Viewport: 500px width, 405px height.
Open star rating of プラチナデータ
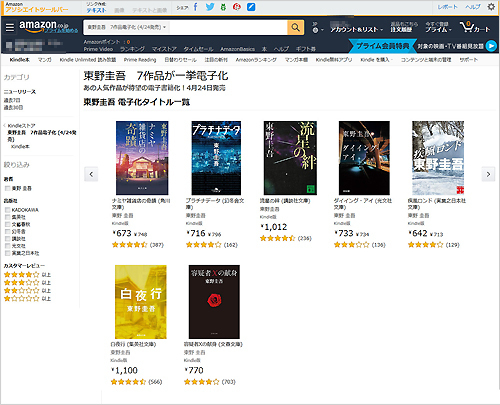pyautogui.click(x=203, y=245)
